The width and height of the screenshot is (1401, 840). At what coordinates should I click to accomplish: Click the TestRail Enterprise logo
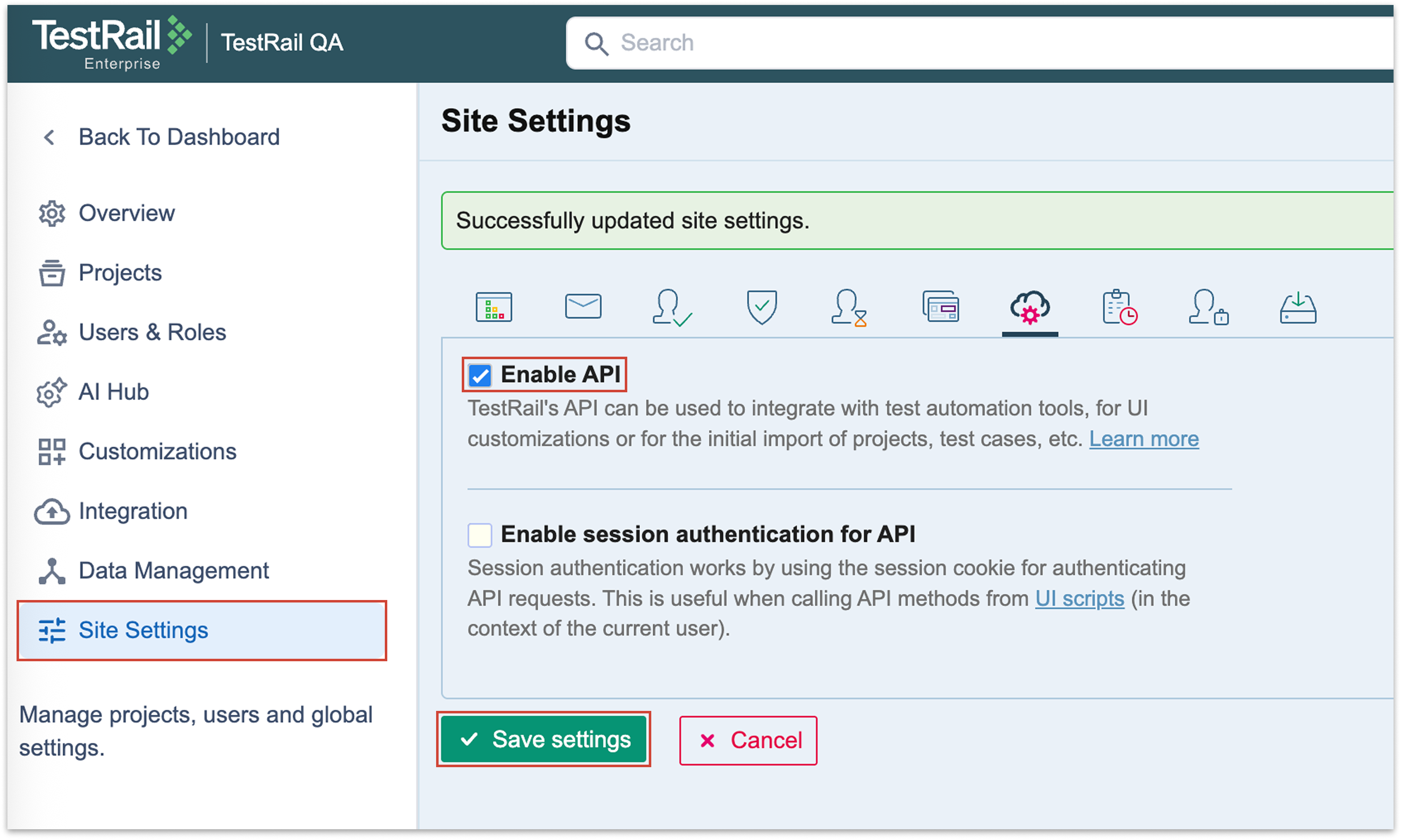(112, 43)
